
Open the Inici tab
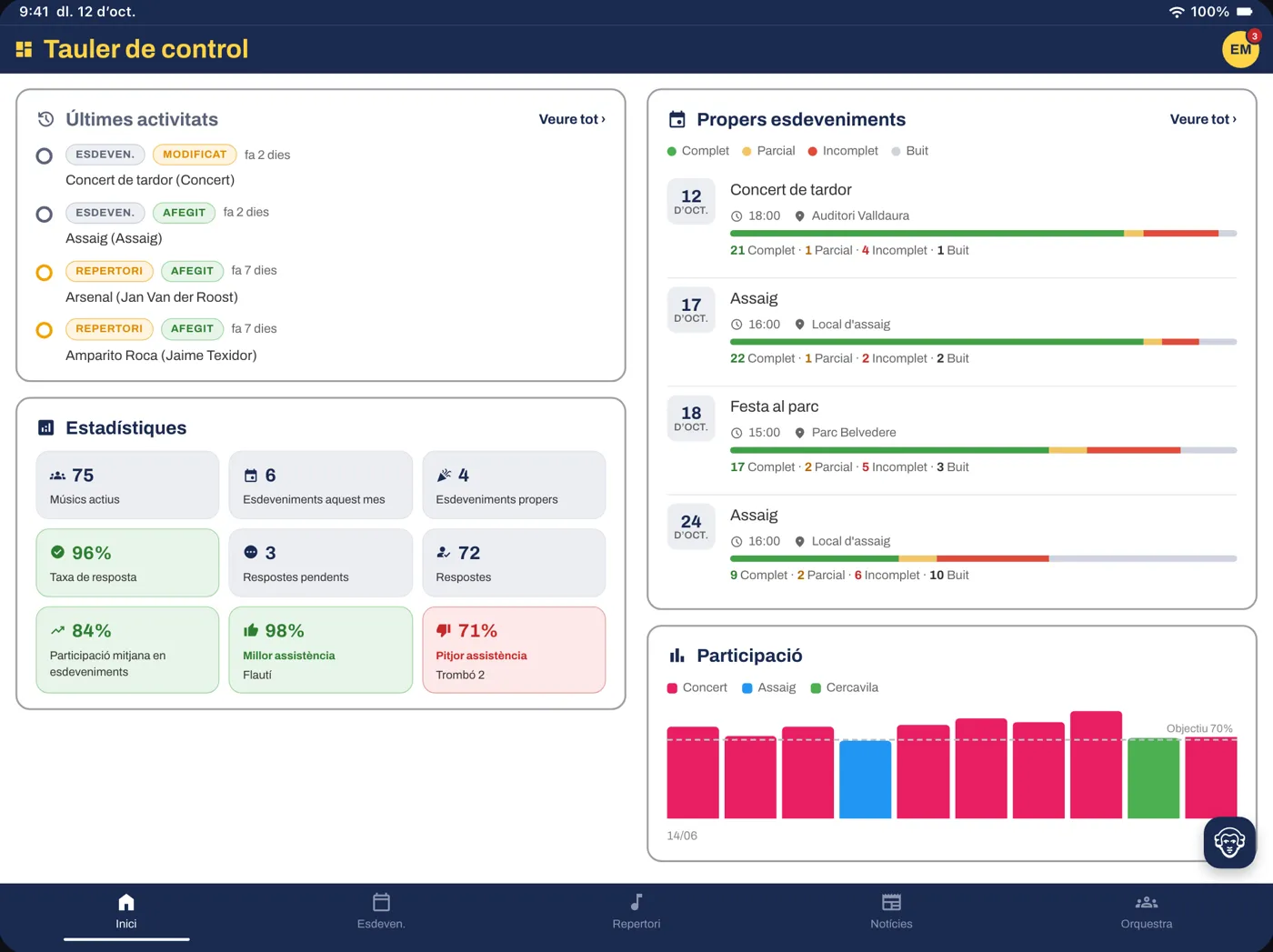[x=126, y=911]
